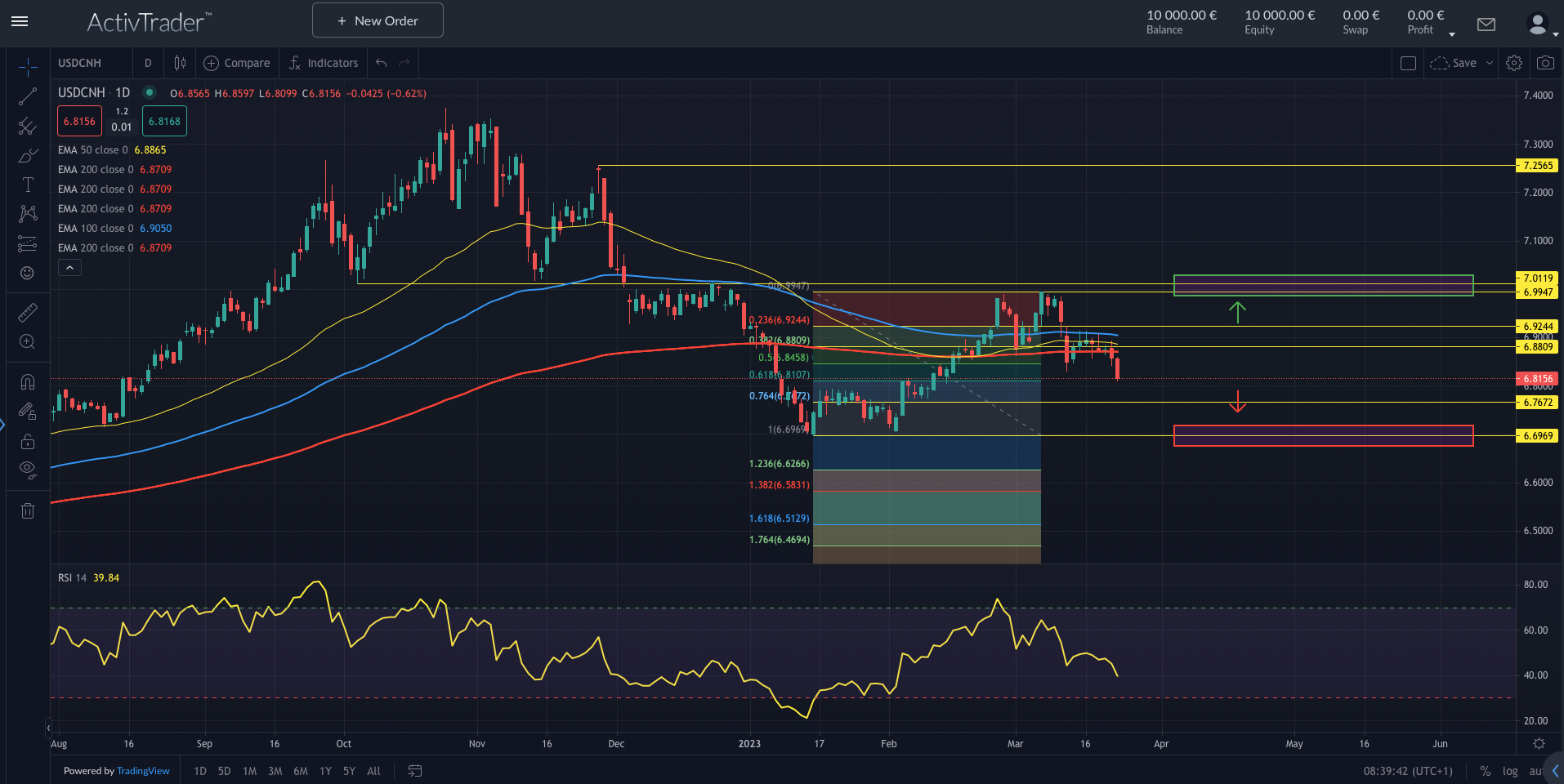The height and width of the screenshot is (784, 1564).
Task: Switch chart range to 1Y
Action: coord(324,770)
